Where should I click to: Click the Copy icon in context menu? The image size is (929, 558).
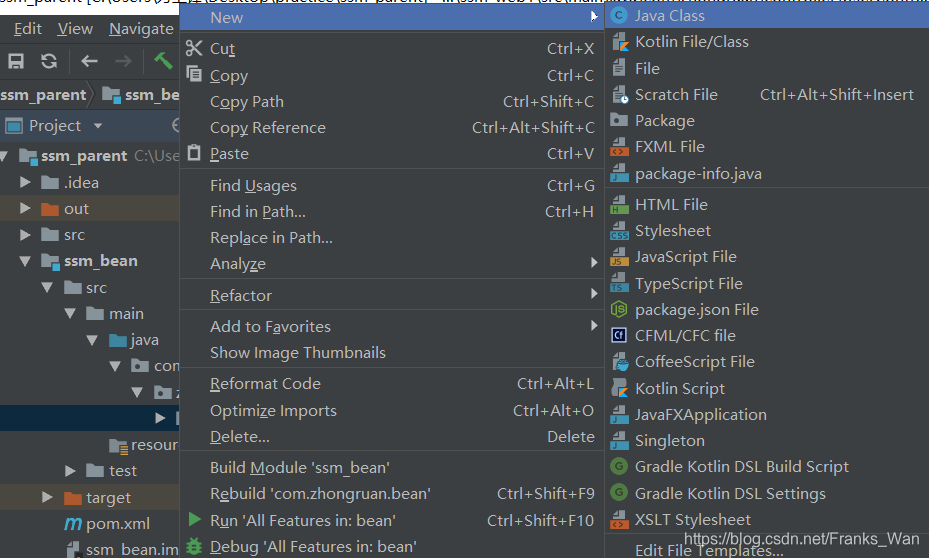(x=194, y=74)
